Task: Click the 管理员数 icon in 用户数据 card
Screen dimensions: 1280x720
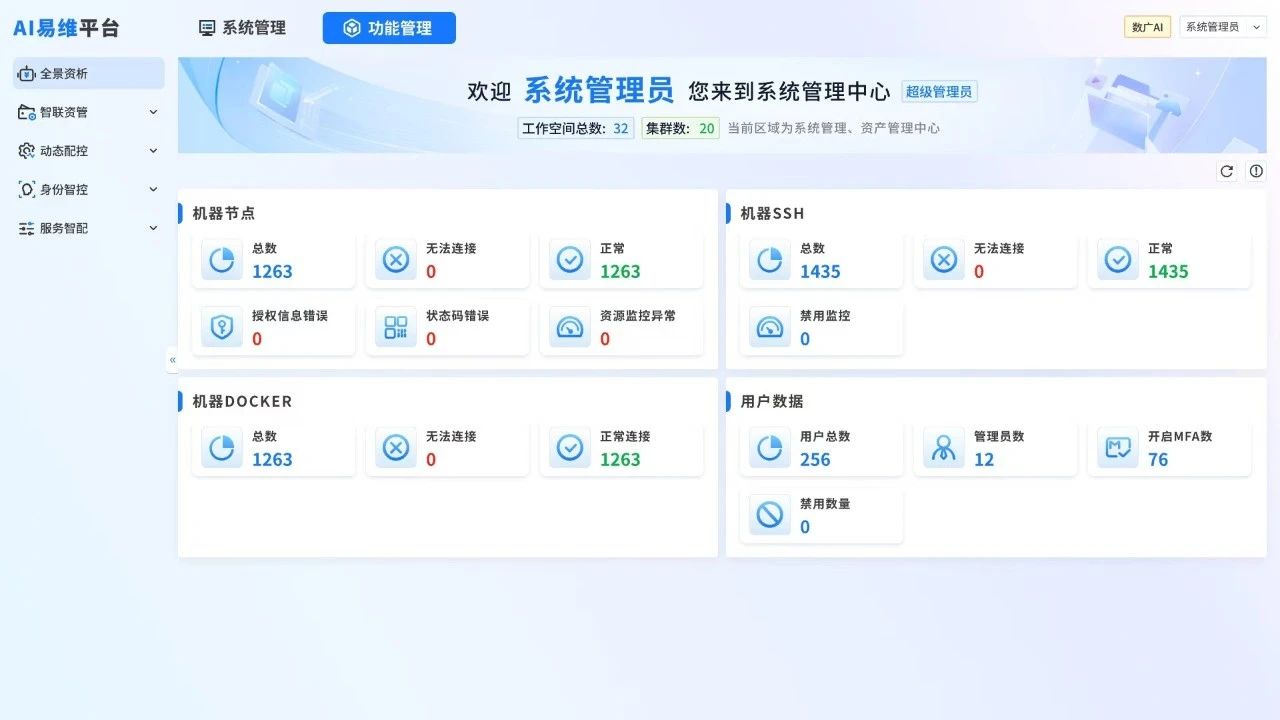Action: (x=943, y=447)
